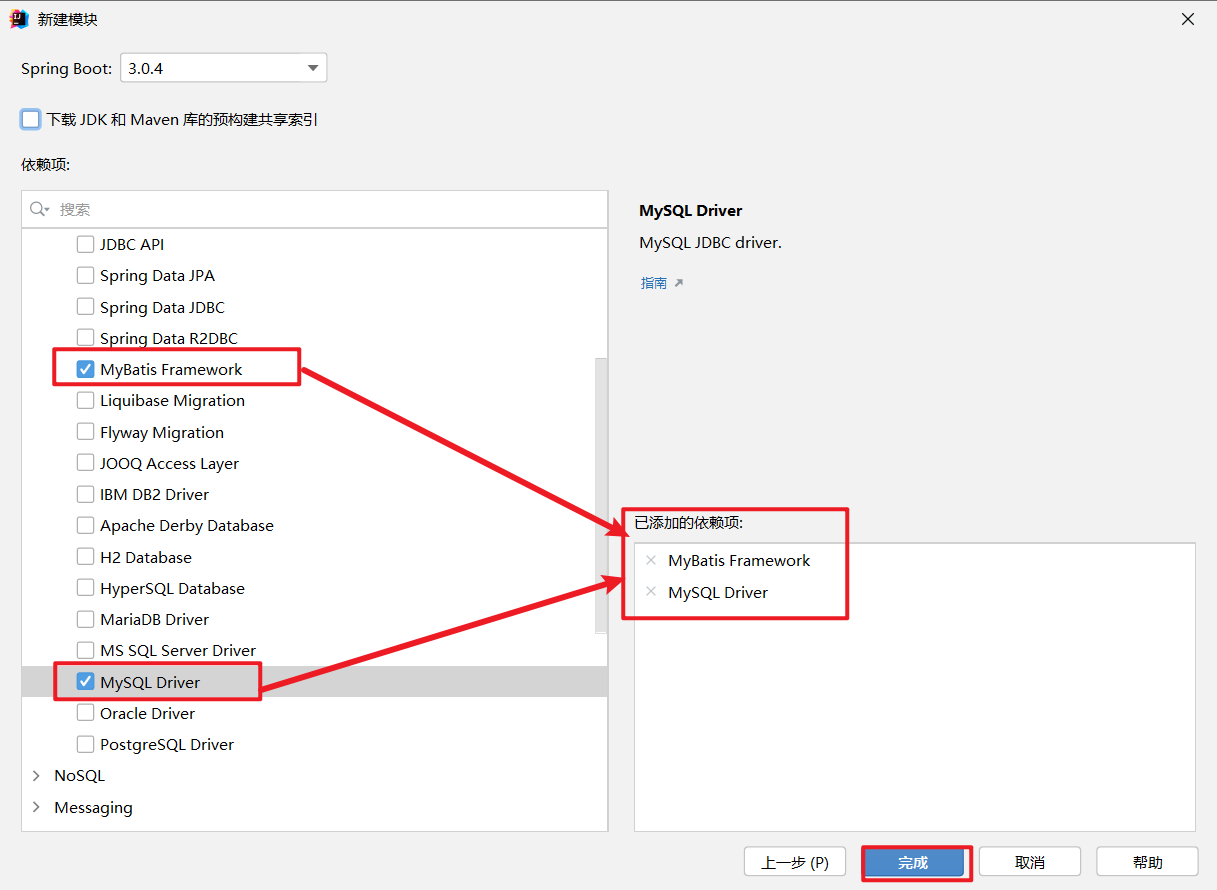
Task: Check the Spring Data JPA dependency
Action: tap(86, 276)
